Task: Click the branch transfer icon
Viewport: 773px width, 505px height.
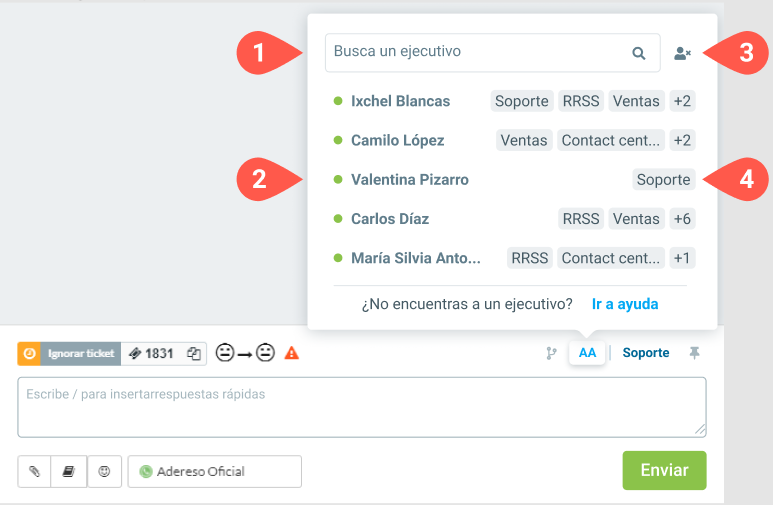Action: coord(551,353)
